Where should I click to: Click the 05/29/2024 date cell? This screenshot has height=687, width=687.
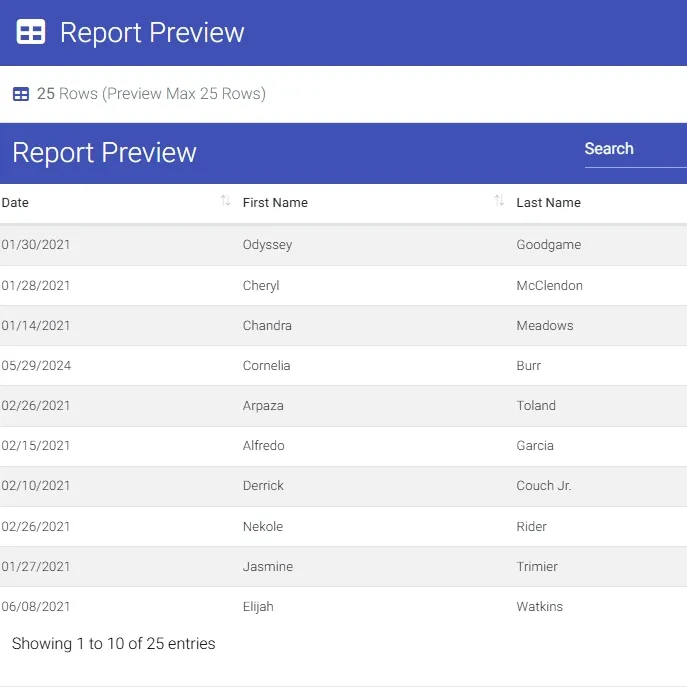tap(36, 365)
